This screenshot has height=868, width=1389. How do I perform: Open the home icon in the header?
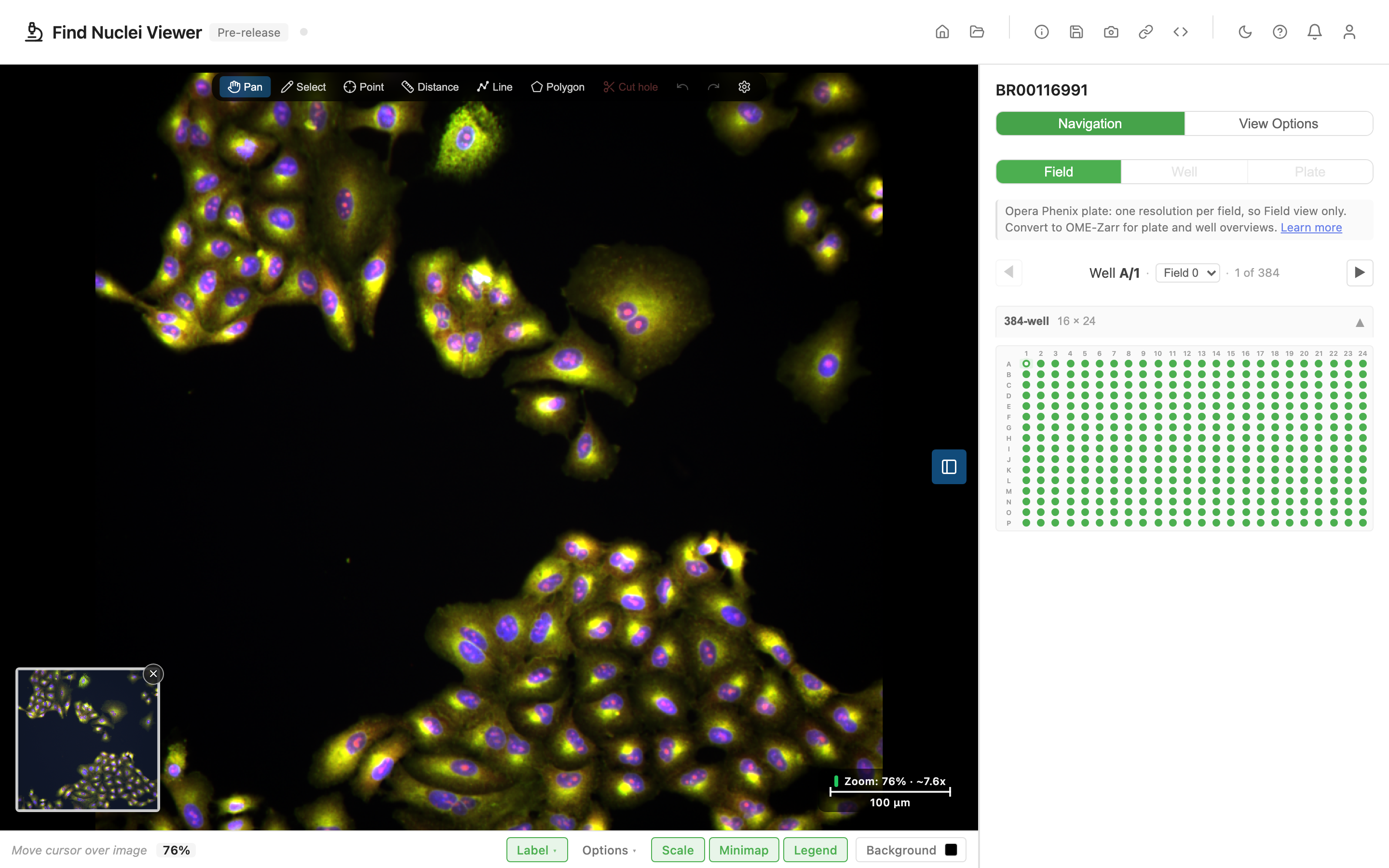pos(942,32)
